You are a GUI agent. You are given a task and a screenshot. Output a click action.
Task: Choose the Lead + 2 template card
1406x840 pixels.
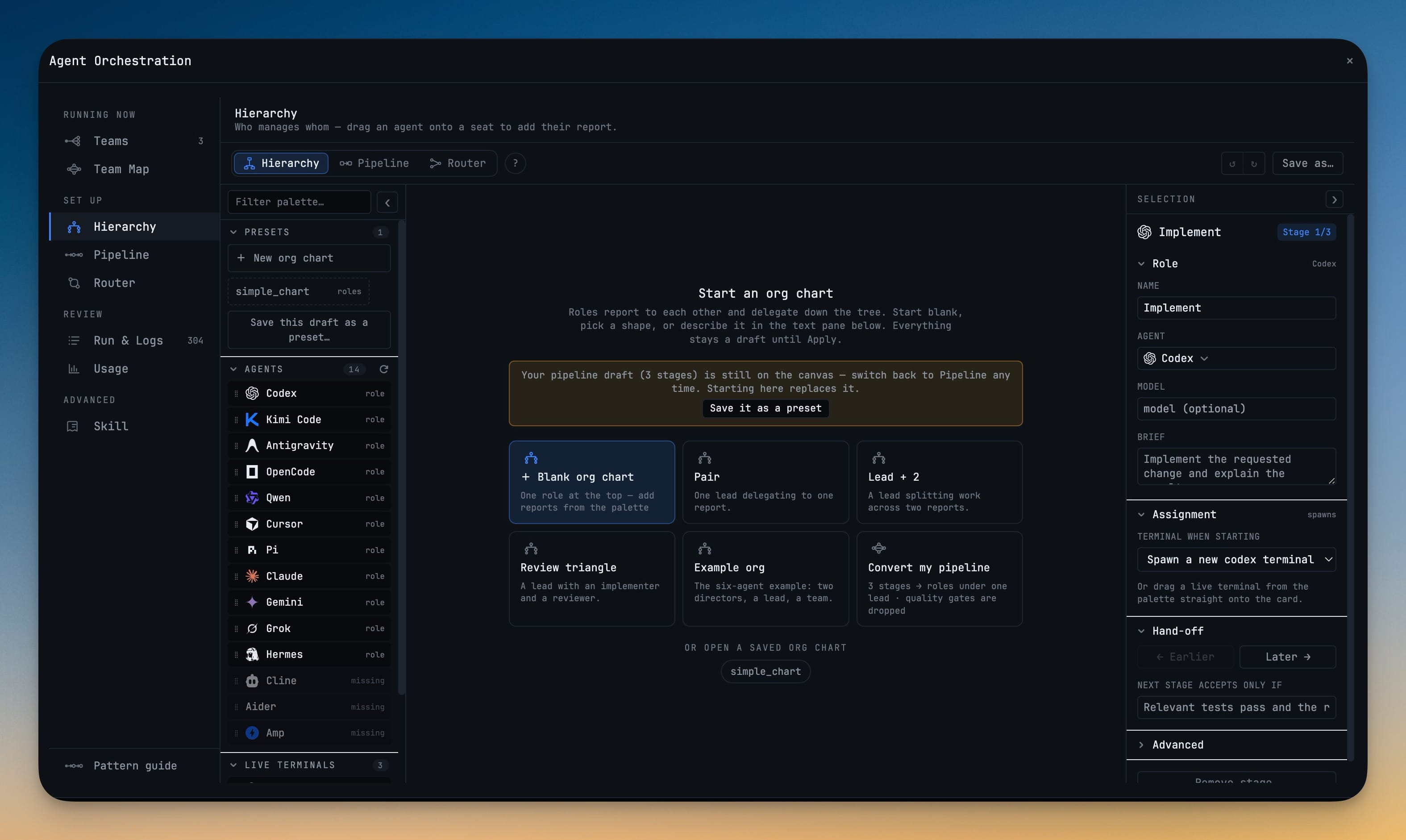point(939,482)
